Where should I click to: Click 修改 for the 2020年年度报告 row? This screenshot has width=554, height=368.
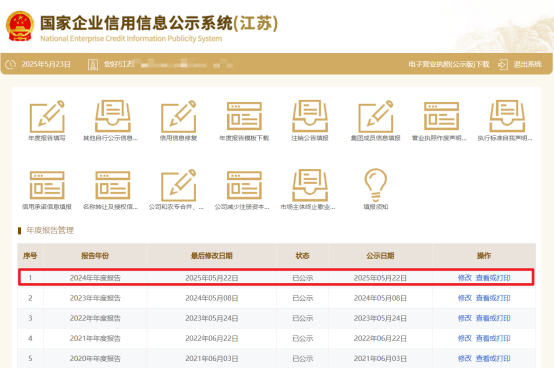pos(465,358)
